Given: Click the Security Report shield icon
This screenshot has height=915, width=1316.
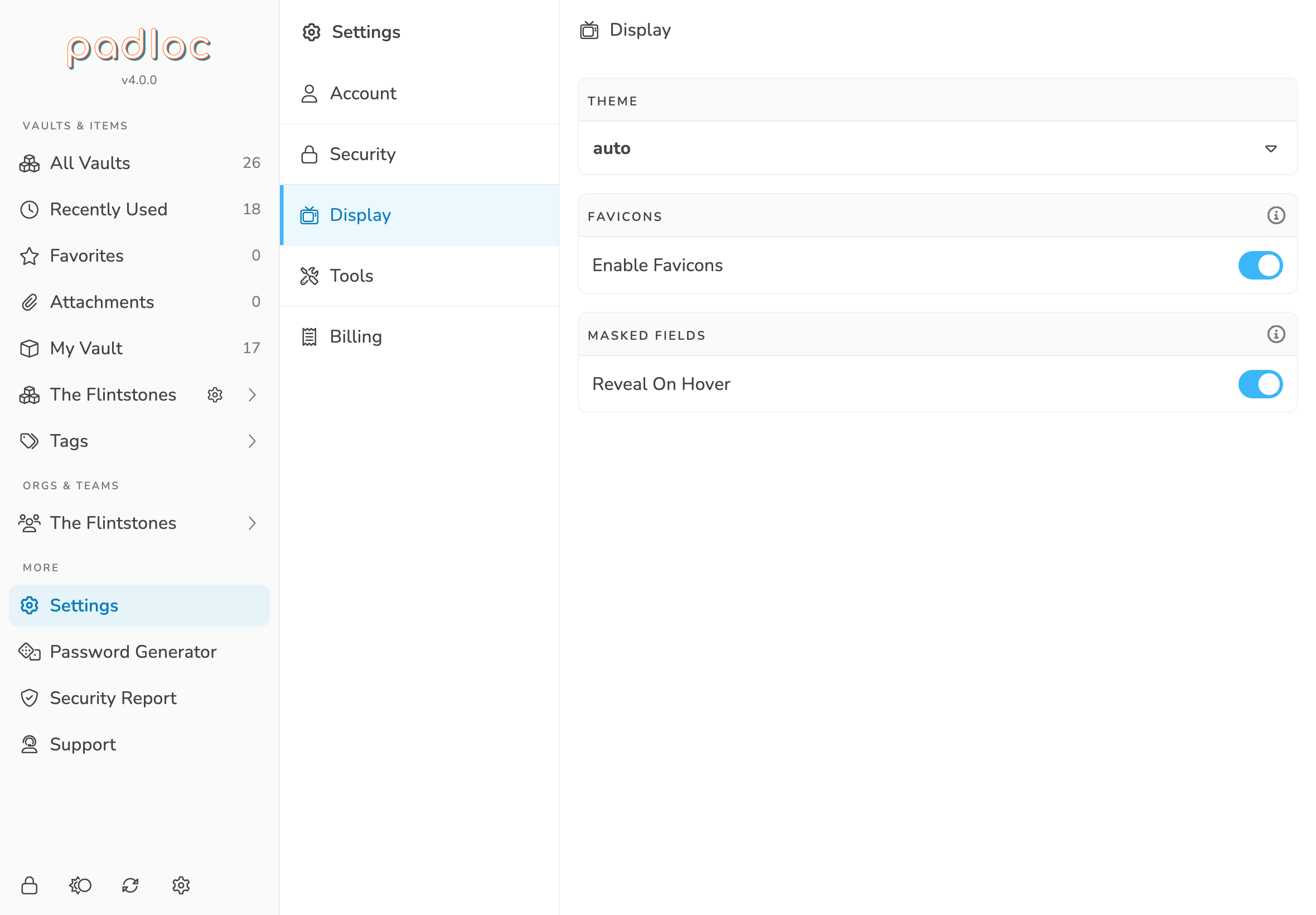Looking at the screenshot, I should (29, 698).
